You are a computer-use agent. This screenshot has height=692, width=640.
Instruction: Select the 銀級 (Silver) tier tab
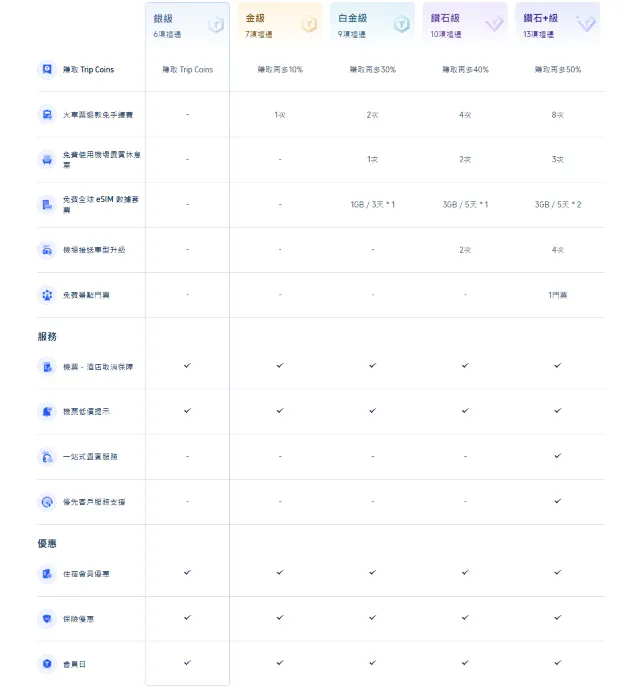click(187, 25)
